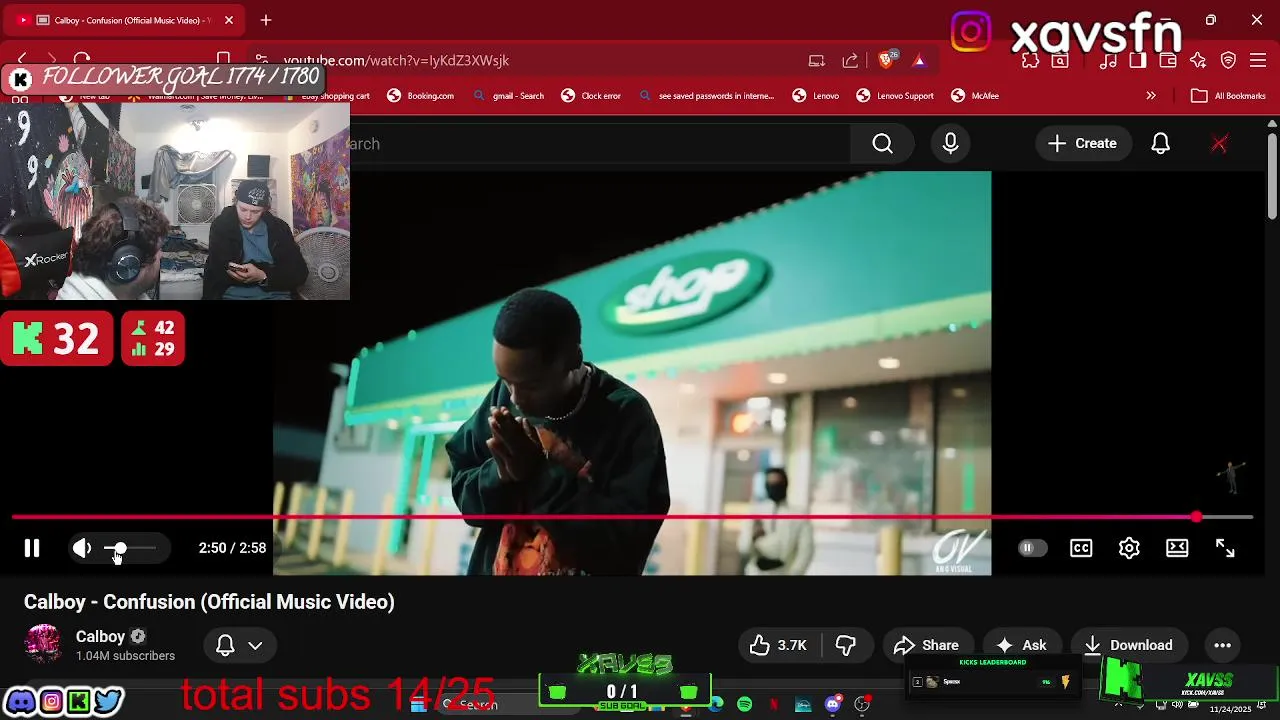Click the YouTube search input field
Screen dimensions: 1280x720
600,144
